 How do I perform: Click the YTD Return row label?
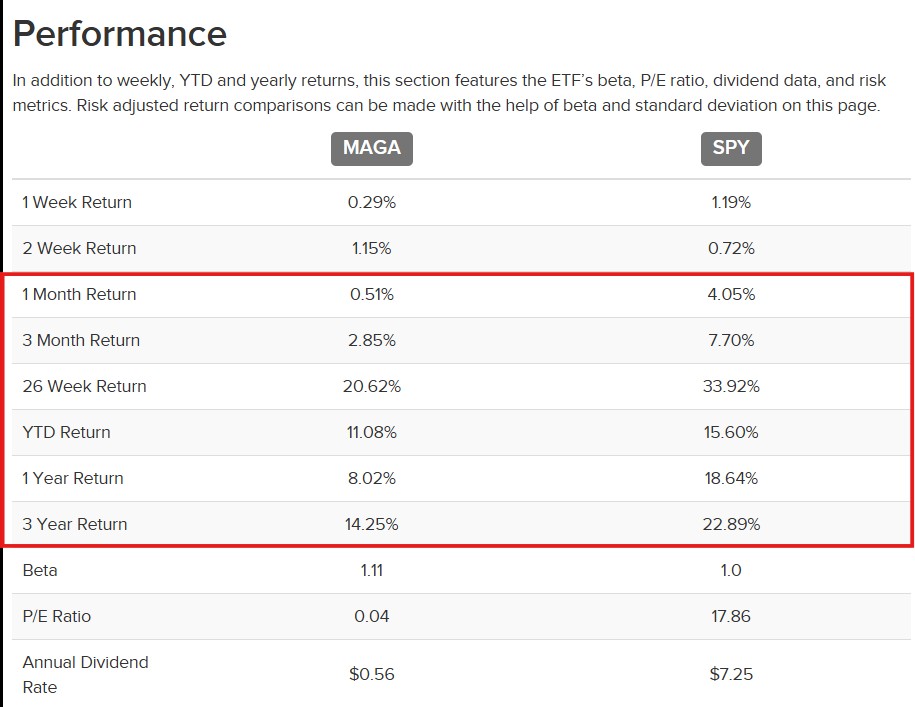[x=66, y=432]
